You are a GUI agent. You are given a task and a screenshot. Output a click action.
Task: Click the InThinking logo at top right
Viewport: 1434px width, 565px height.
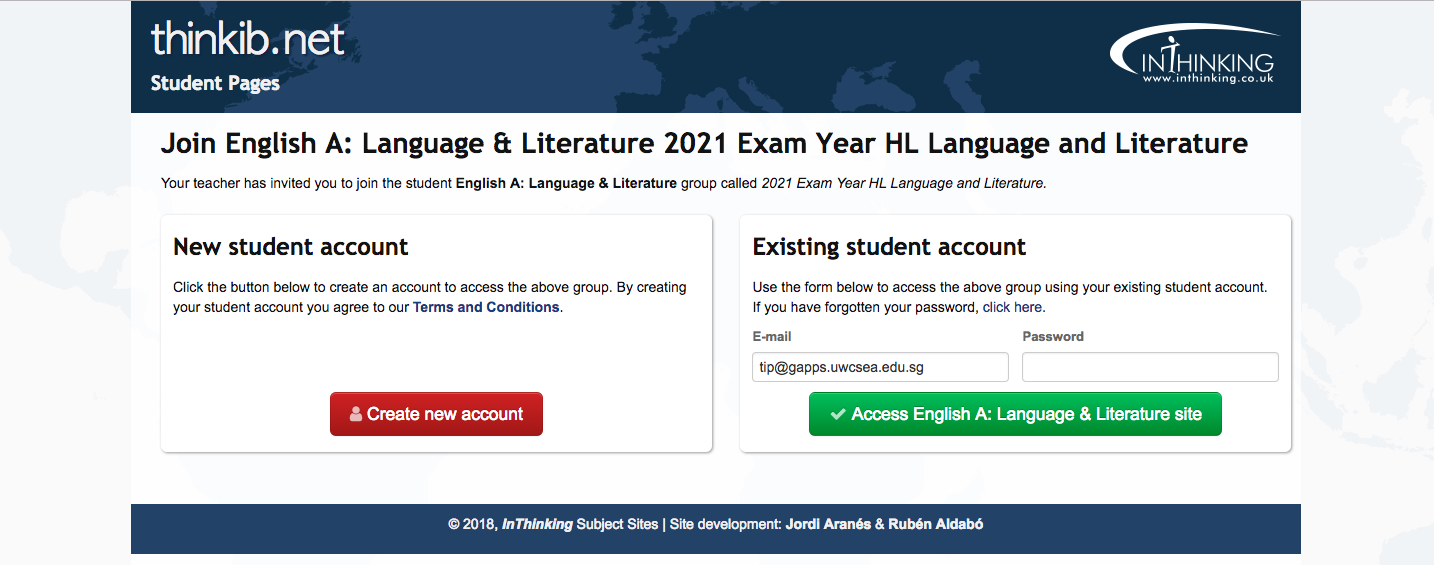tap(1194, 55)
